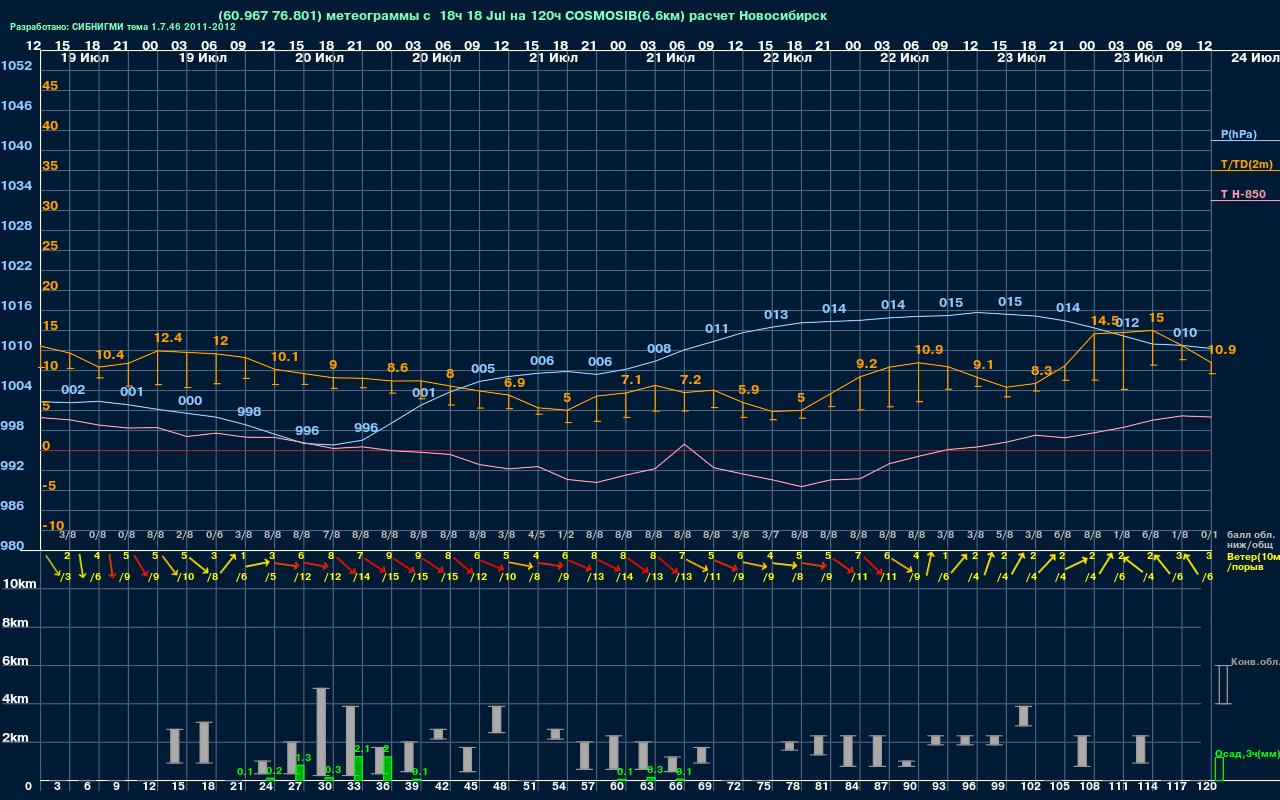This screenshot has height=800, width=1280.
Task: Click the 14.5 temperature value
Action: tap(1105, 321)
